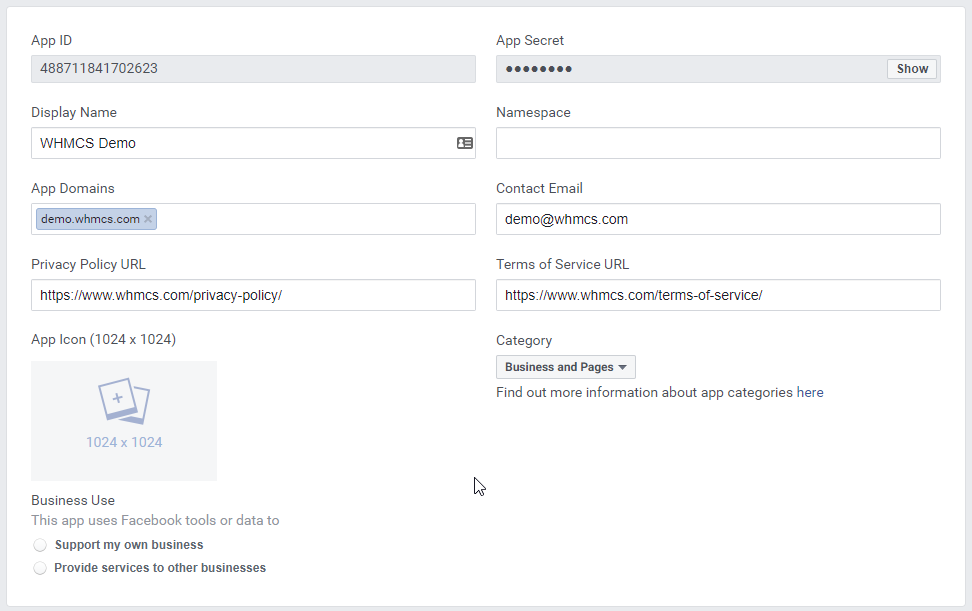Click the 'App Icon (1024 x 1024)' label

tap(104, 340)
